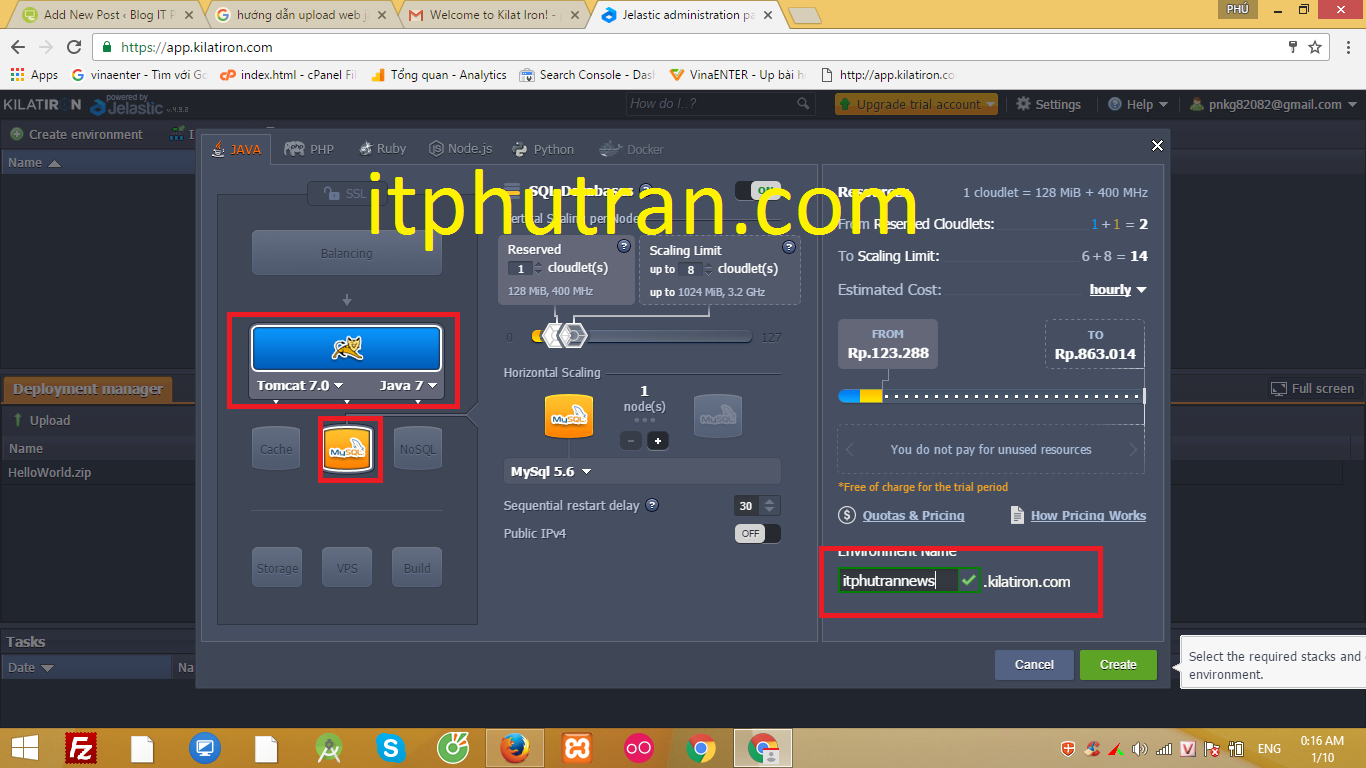The width and height of the screenshot is (1366, 768).
Task: Click the green Create button
Action: 1118,665
